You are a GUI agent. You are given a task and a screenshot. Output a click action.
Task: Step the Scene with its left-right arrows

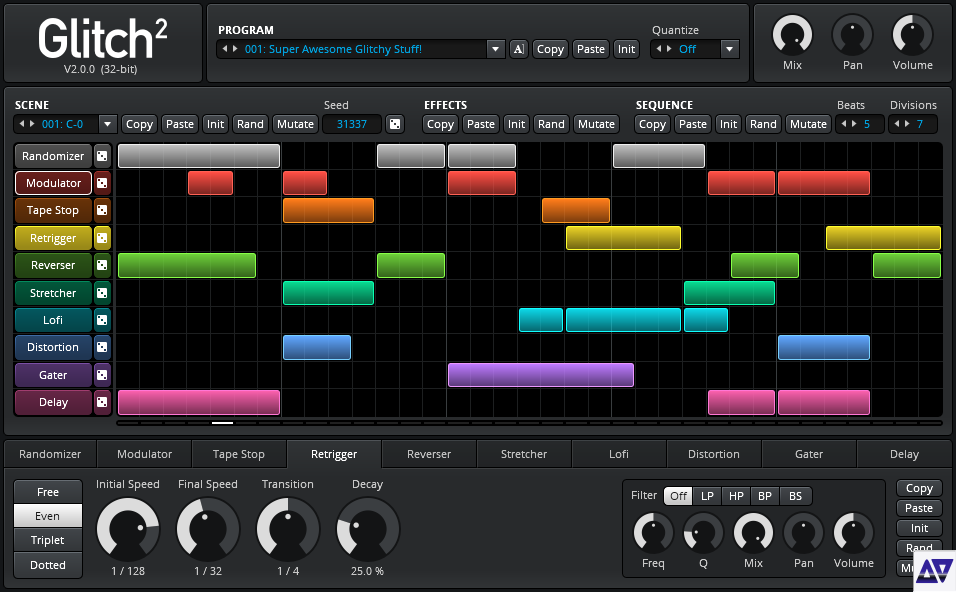pos(27,124)
